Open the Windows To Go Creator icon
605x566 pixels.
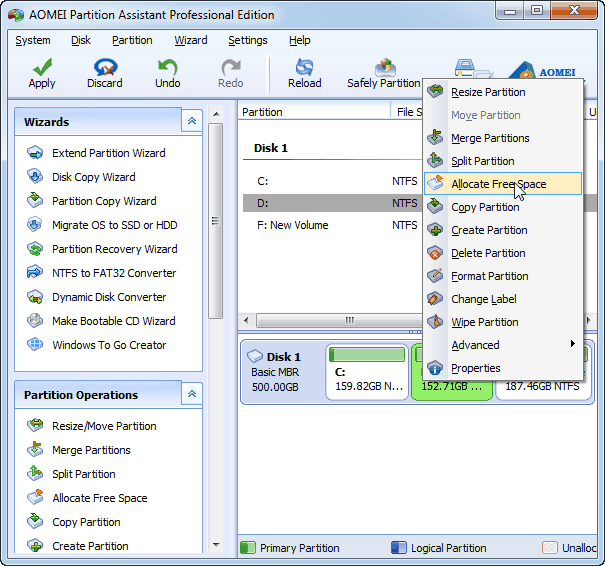click(x=35, y=345)
